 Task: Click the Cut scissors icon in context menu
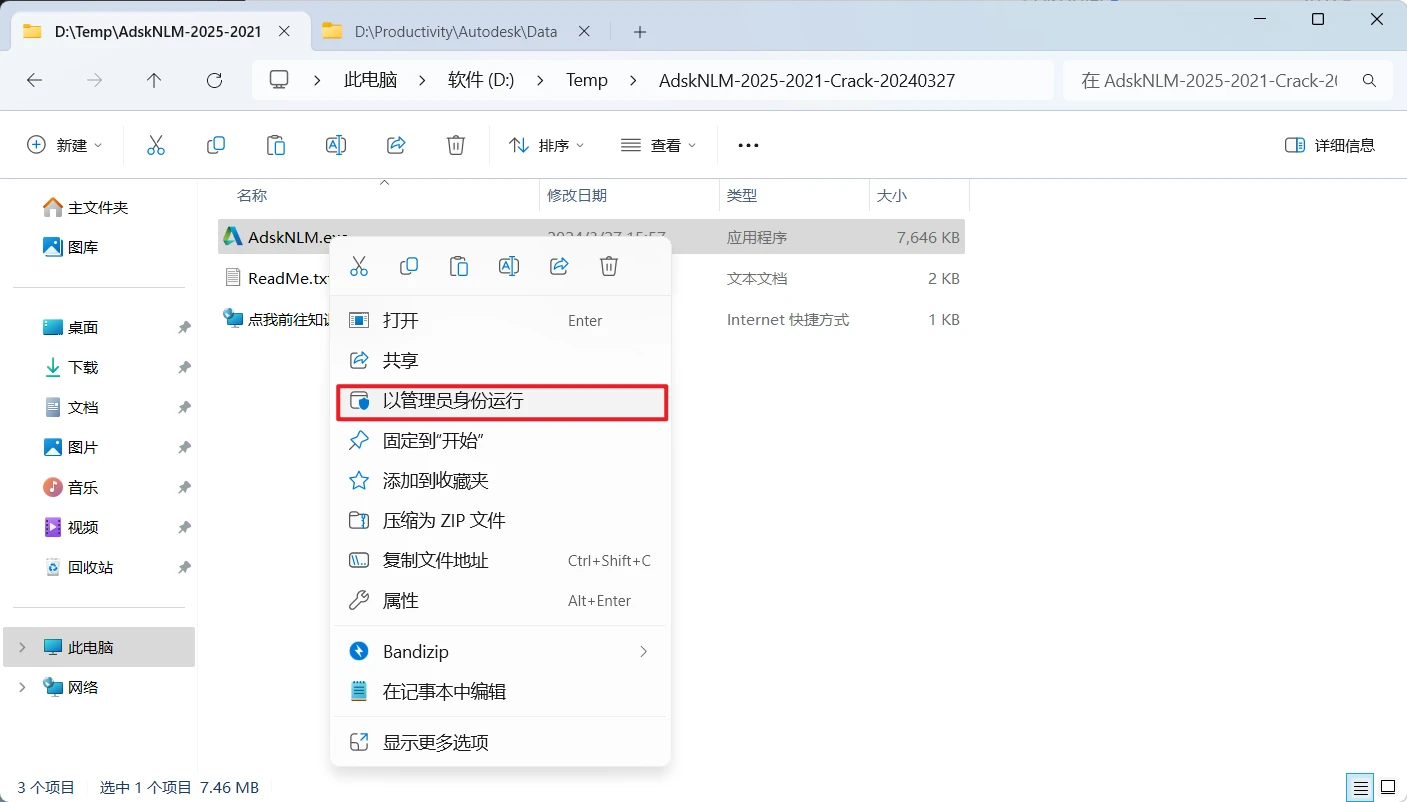(x=359, y=266)
